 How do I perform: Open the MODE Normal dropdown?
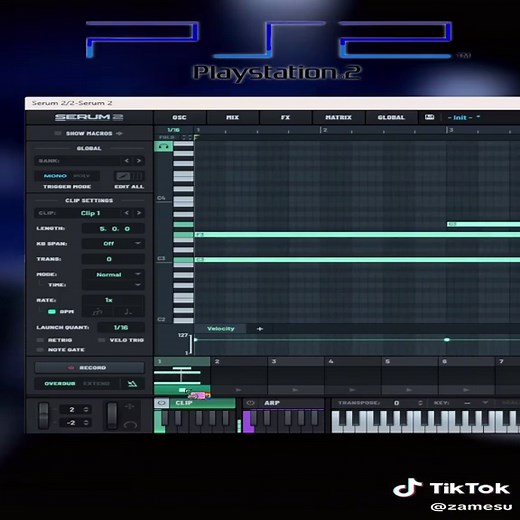click(x=113, y=274)
